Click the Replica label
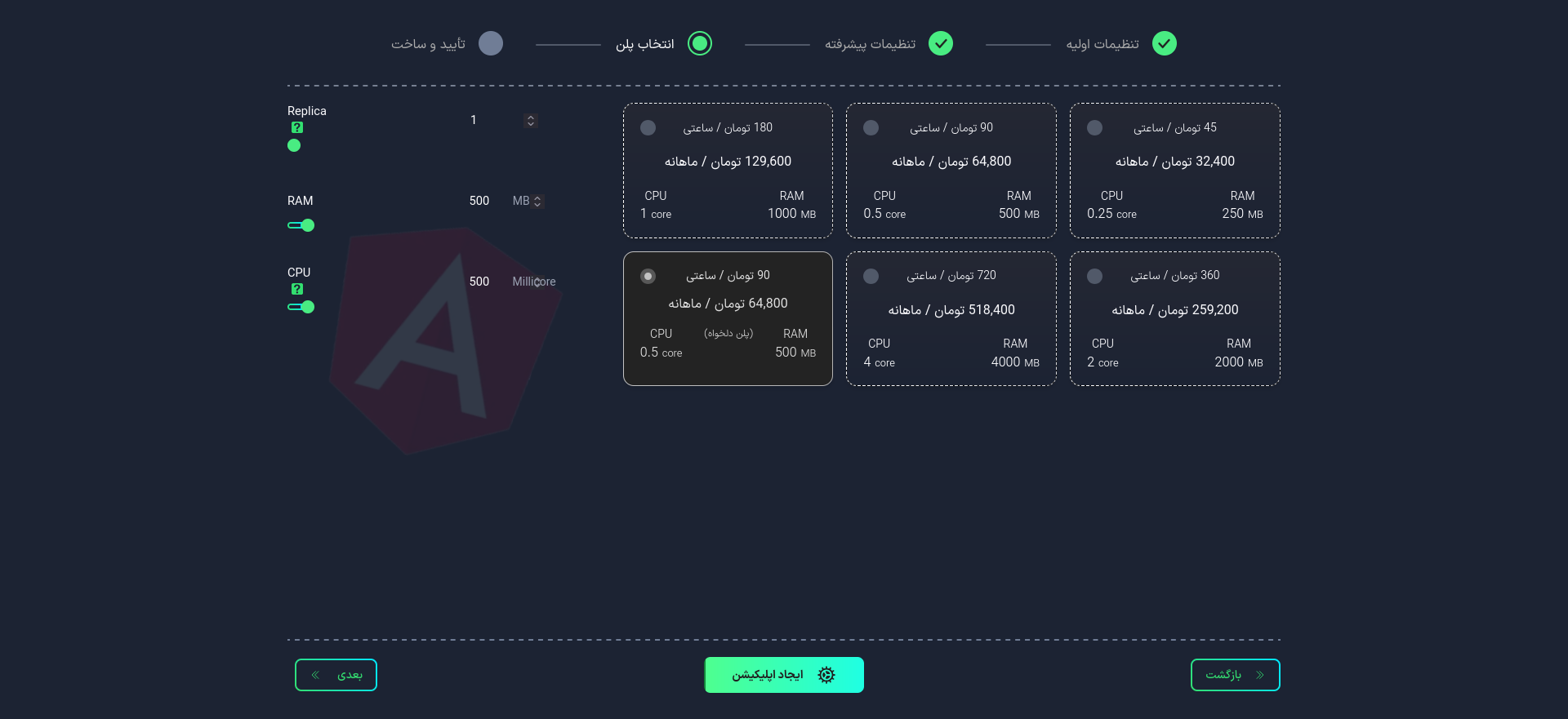Screen dimensions: 1568x719 coord(307,111)
